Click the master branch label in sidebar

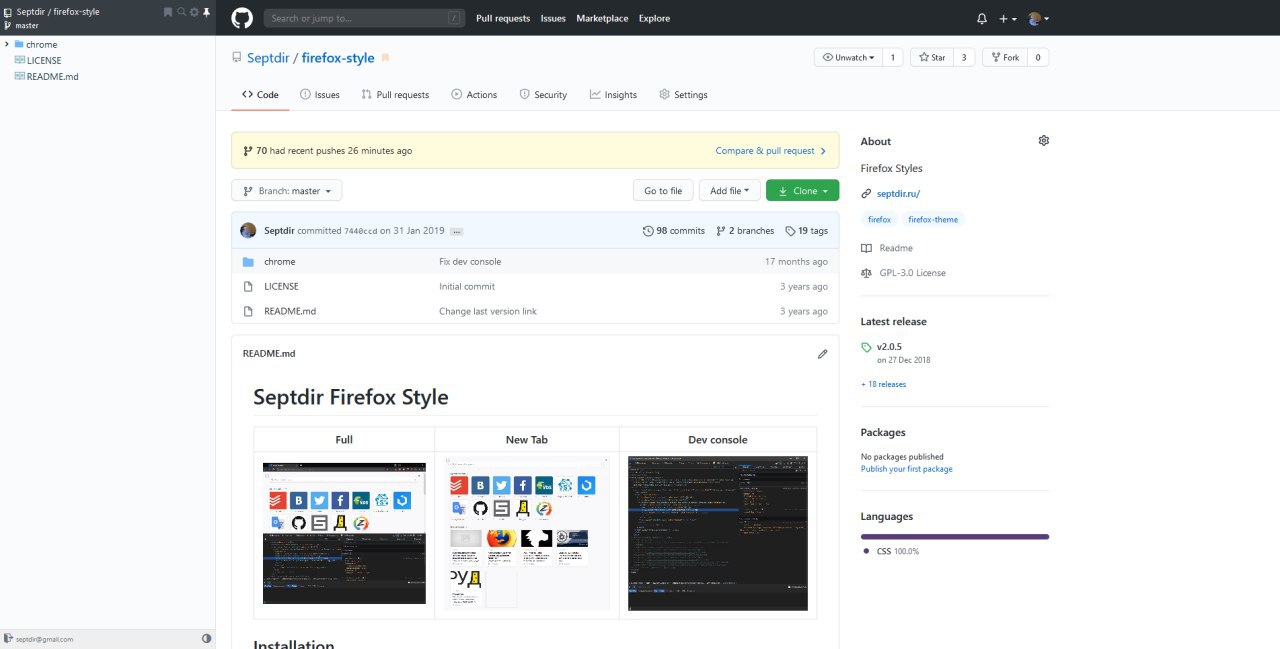click(27, 25)
